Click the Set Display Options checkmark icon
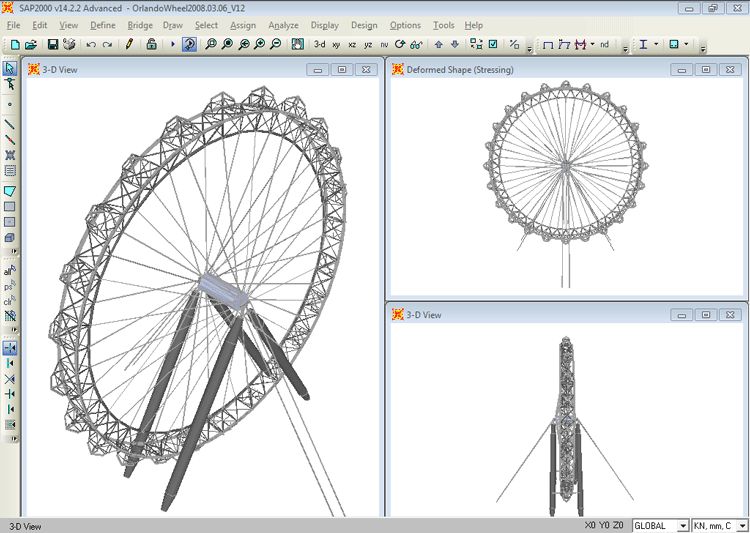The height and width of the screenshot is (533, 750). point(493,45)
